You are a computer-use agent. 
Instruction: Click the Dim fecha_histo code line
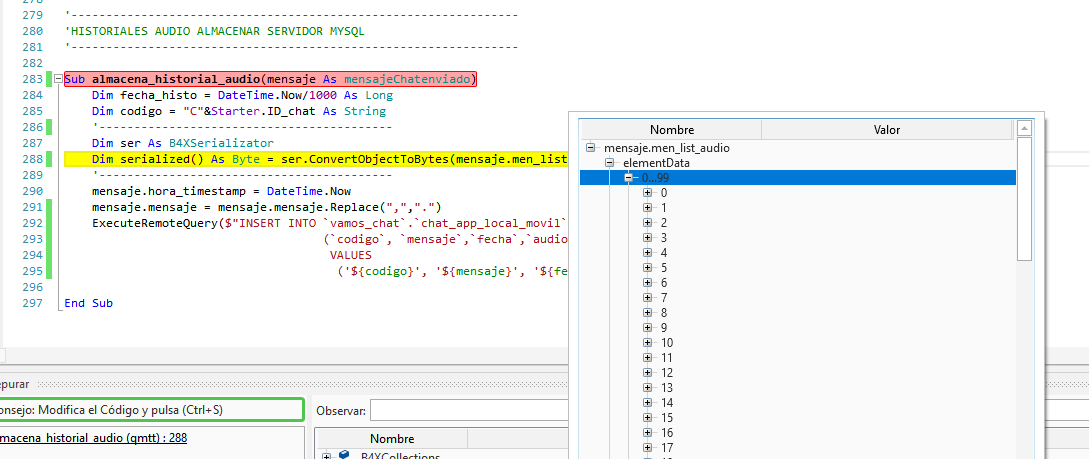coord(242,95)
